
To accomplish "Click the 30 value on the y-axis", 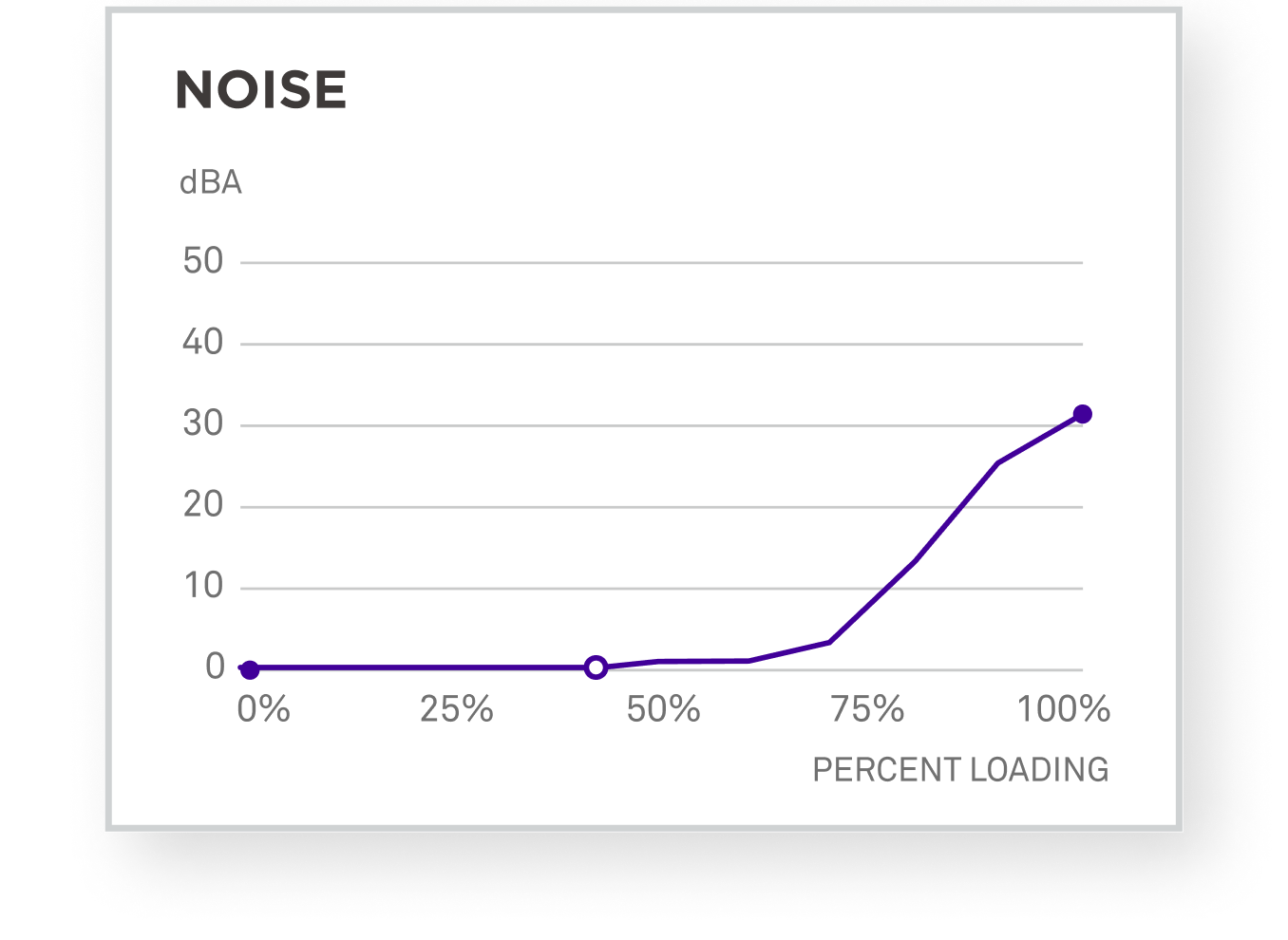I will (203, 423).
